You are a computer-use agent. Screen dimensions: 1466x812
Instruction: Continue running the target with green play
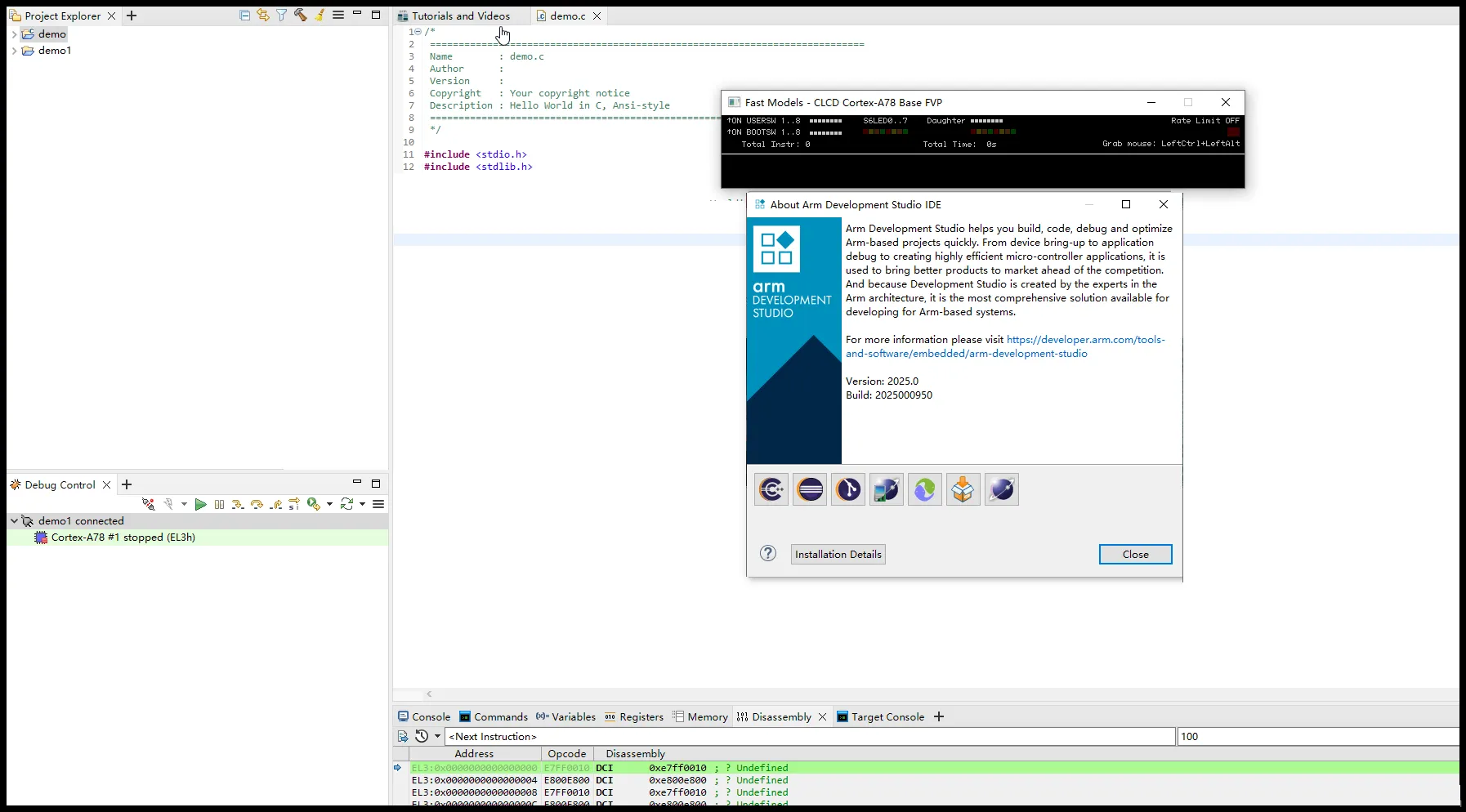[x=200, y=505]
